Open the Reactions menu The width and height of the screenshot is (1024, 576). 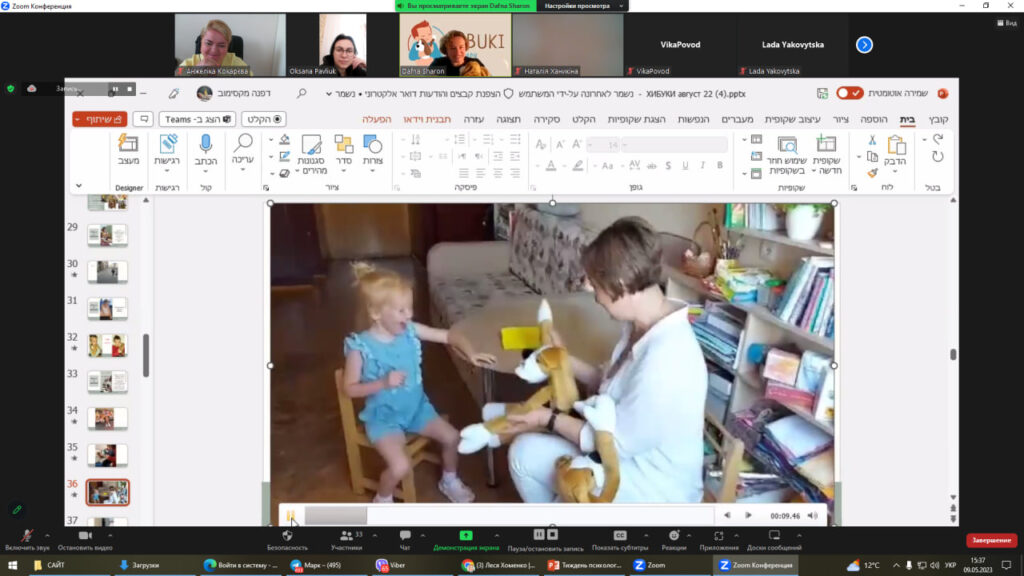click(x=674, y=536)
